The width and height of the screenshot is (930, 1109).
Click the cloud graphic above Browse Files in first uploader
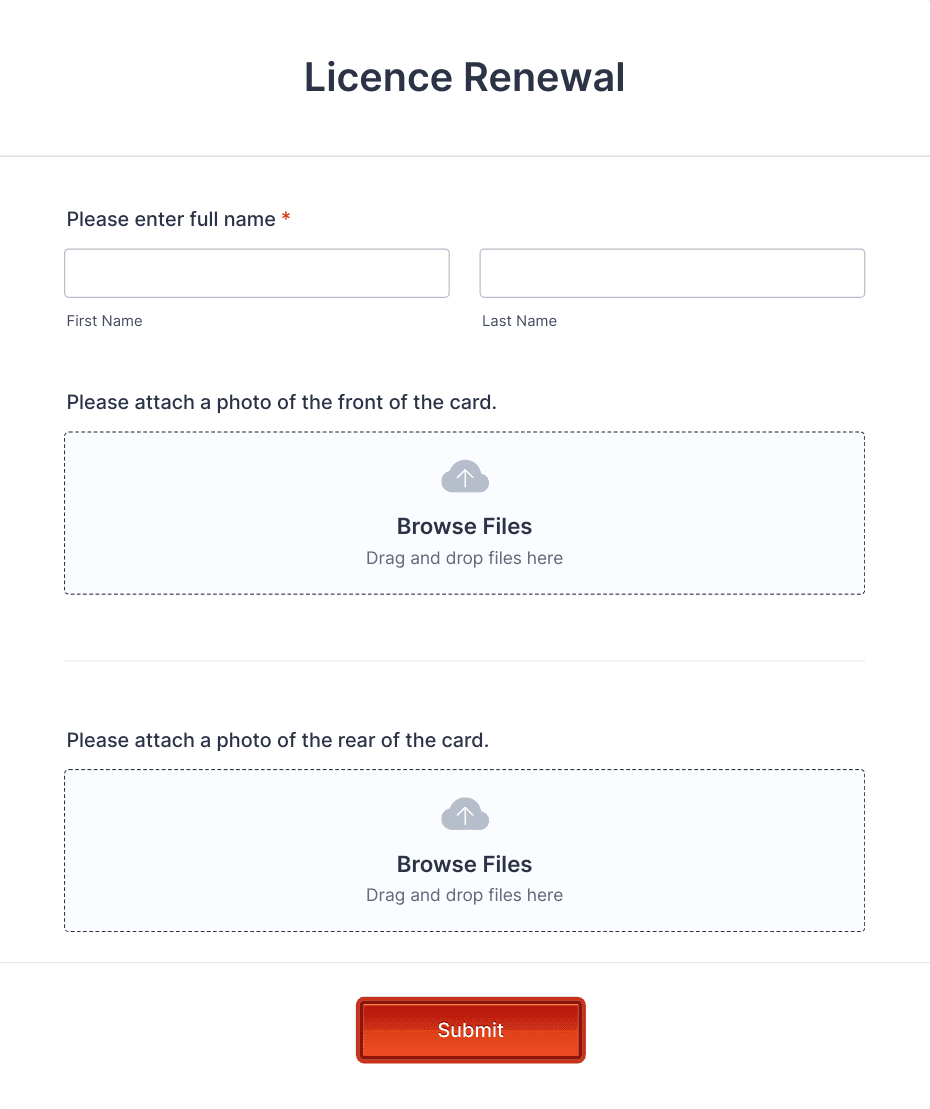[x=464, y=476]
